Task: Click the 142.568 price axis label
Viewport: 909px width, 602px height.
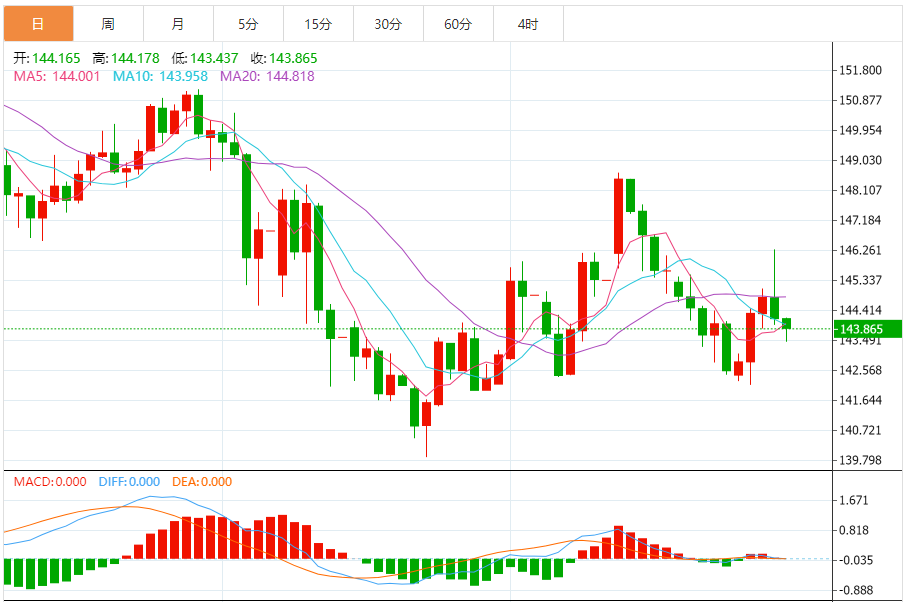Action: (x=860, y=370)
